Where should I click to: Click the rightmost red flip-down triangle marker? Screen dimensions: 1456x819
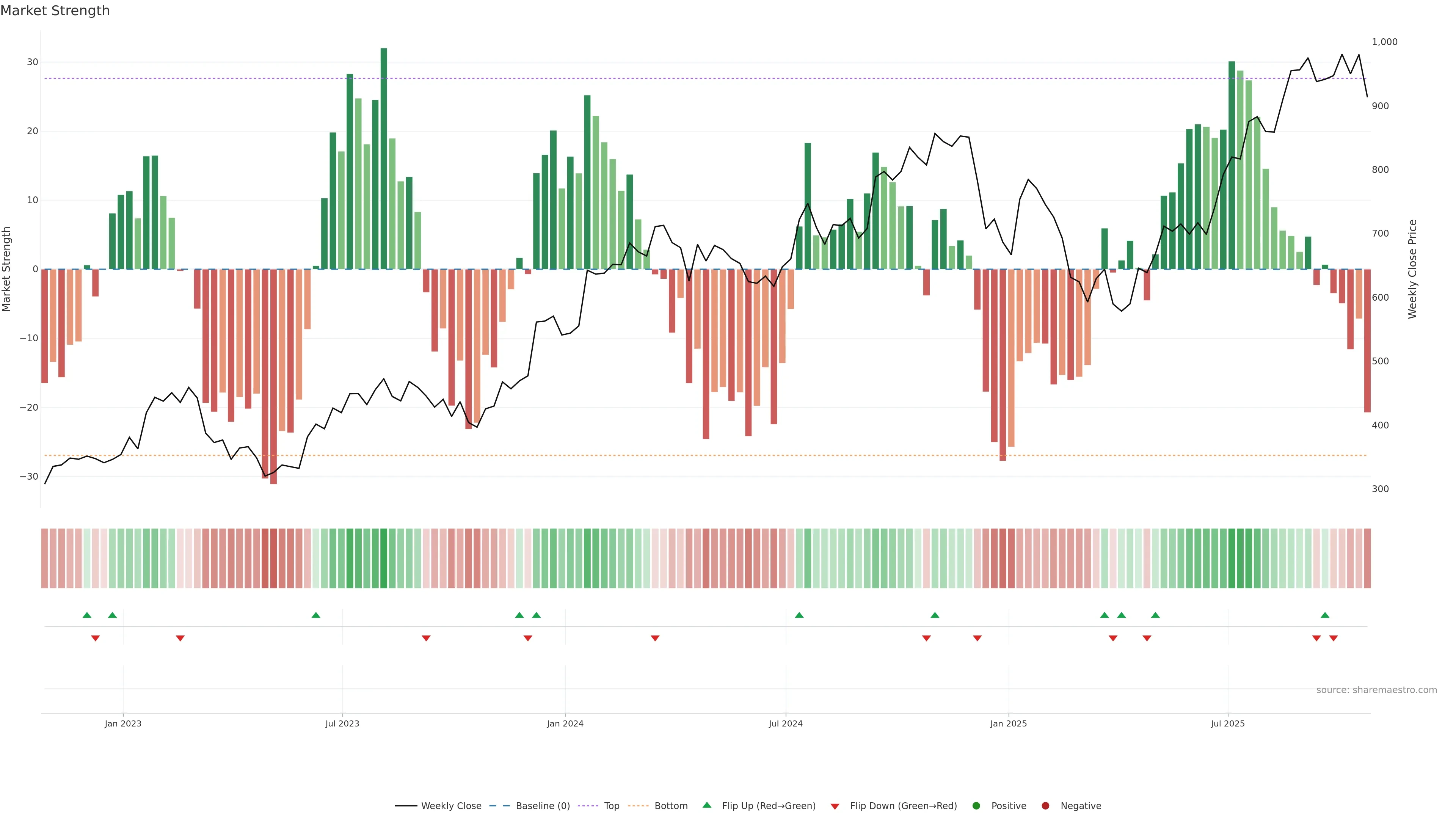(x=1334, y=638)
